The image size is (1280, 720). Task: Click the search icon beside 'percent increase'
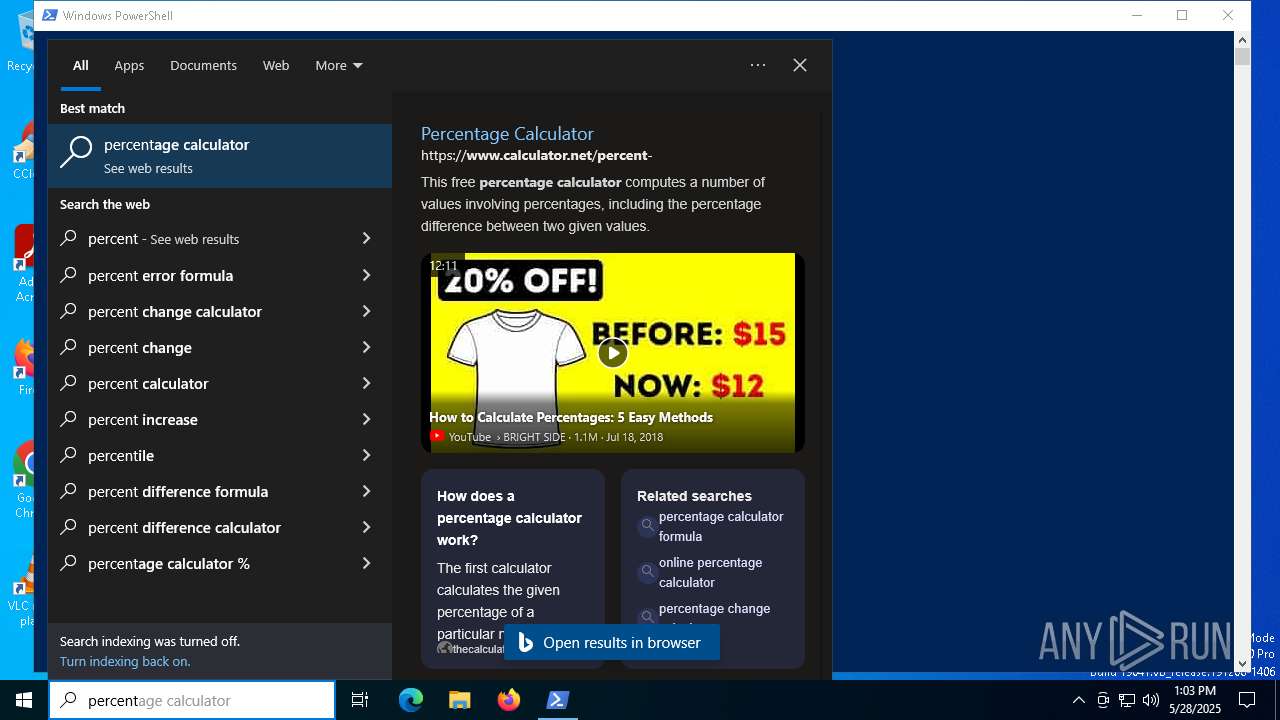69,419
